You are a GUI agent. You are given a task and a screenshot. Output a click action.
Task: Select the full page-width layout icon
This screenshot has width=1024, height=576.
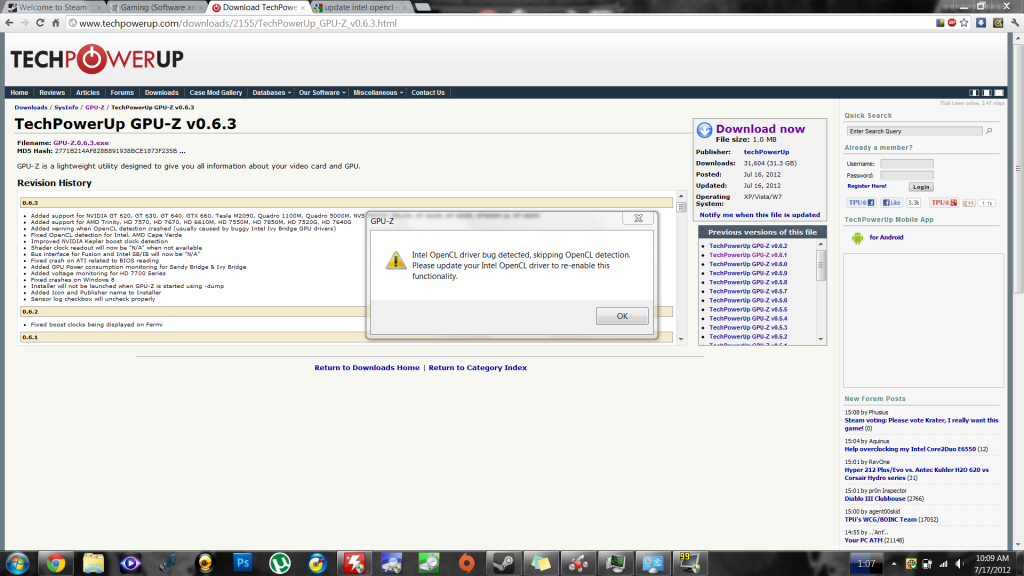pos(999,93)
